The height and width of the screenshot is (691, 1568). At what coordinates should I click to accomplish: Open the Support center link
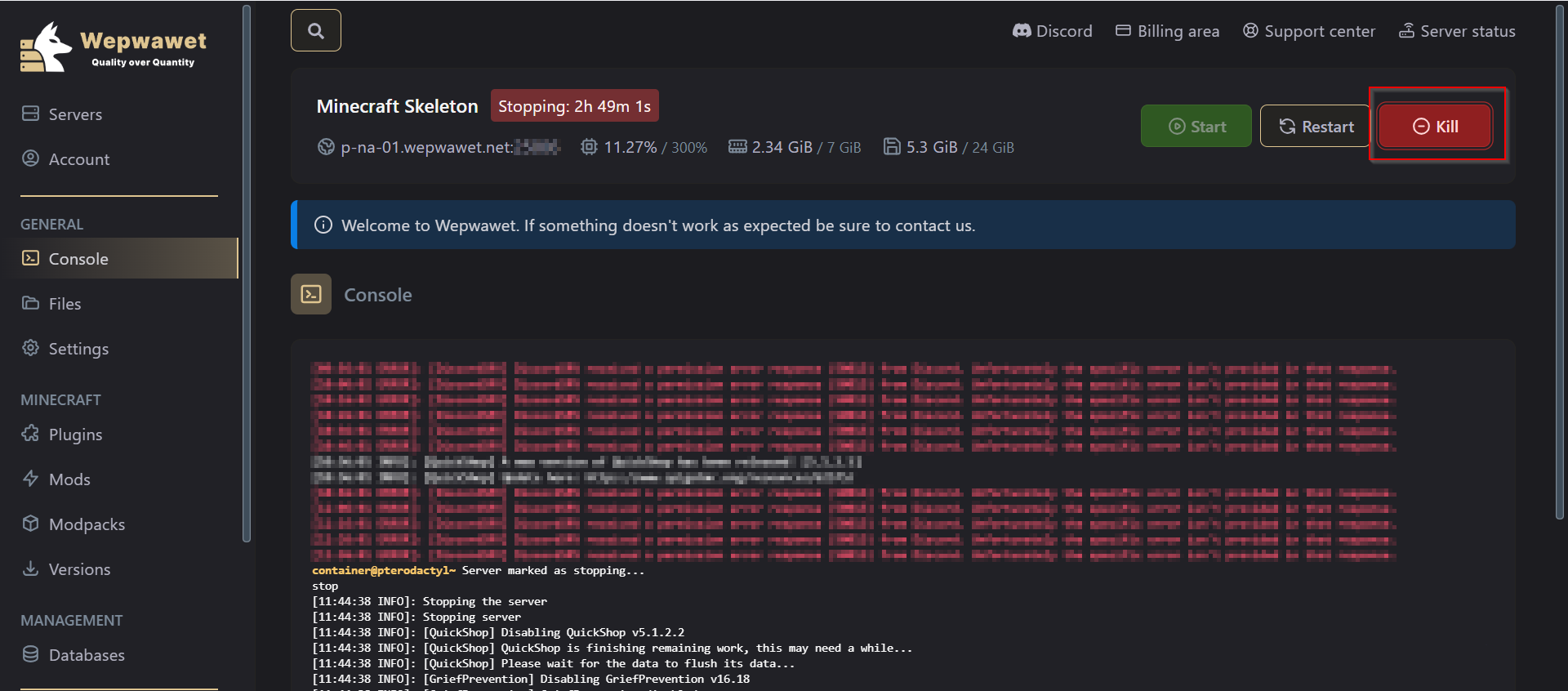coord(1308,31)
